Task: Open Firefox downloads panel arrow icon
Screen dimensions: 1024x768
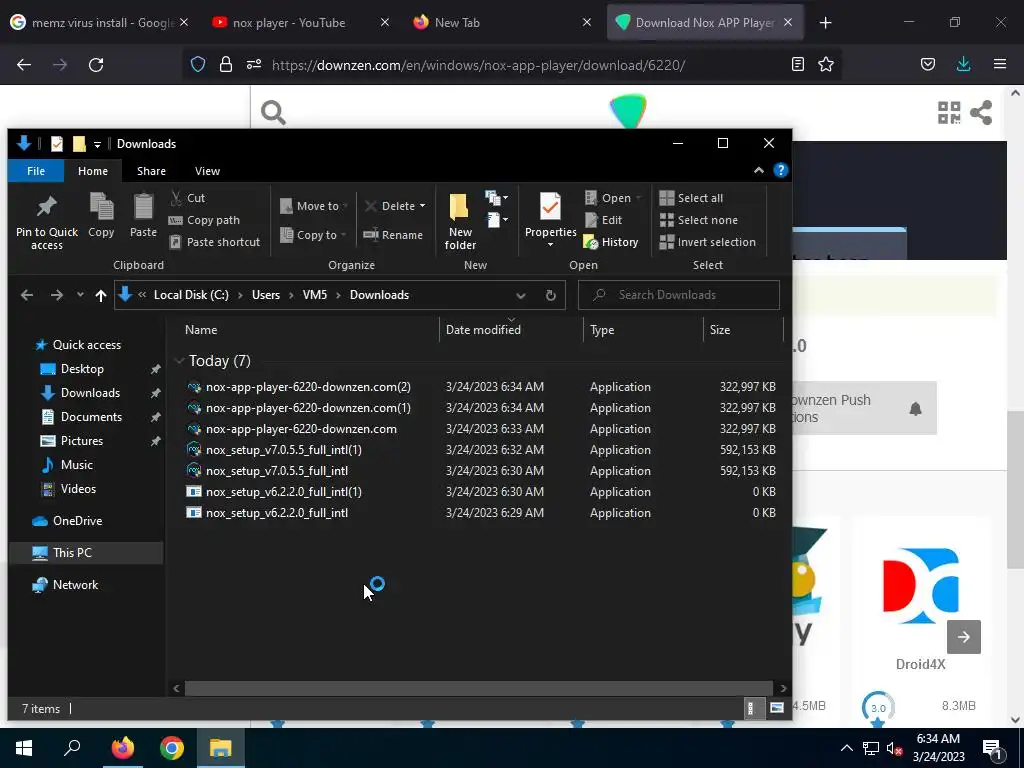Action: 963,64
